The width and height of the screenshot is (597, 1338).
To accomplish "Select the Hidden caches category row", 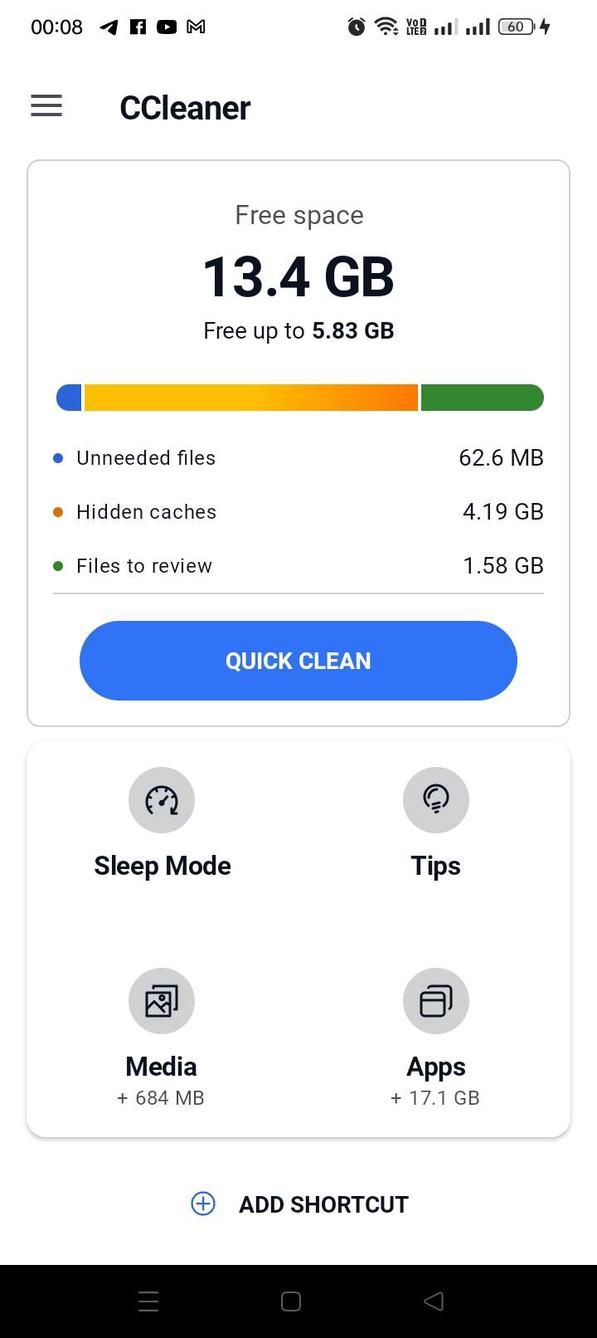I will (x=298, y=512).
